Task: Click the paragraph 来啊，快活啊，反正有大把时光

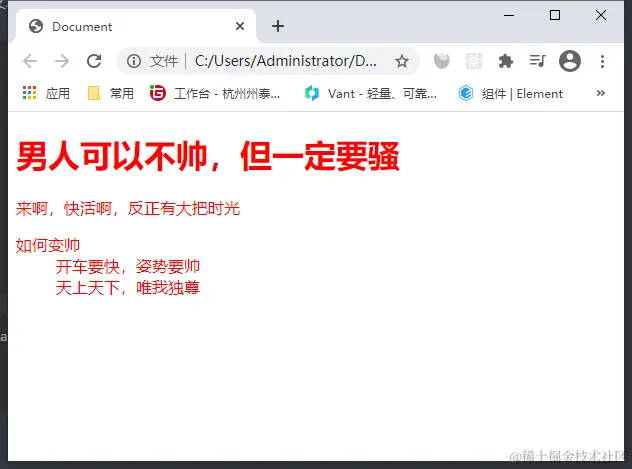Action: 128,209
